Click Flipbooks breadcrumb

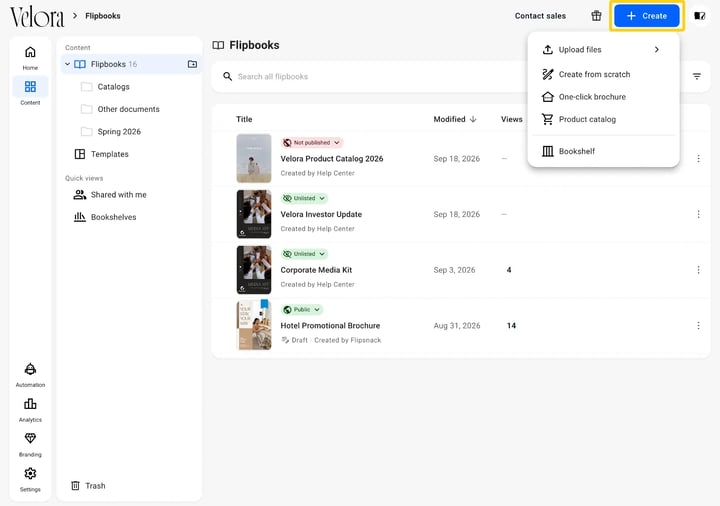[x=103, y=16]
